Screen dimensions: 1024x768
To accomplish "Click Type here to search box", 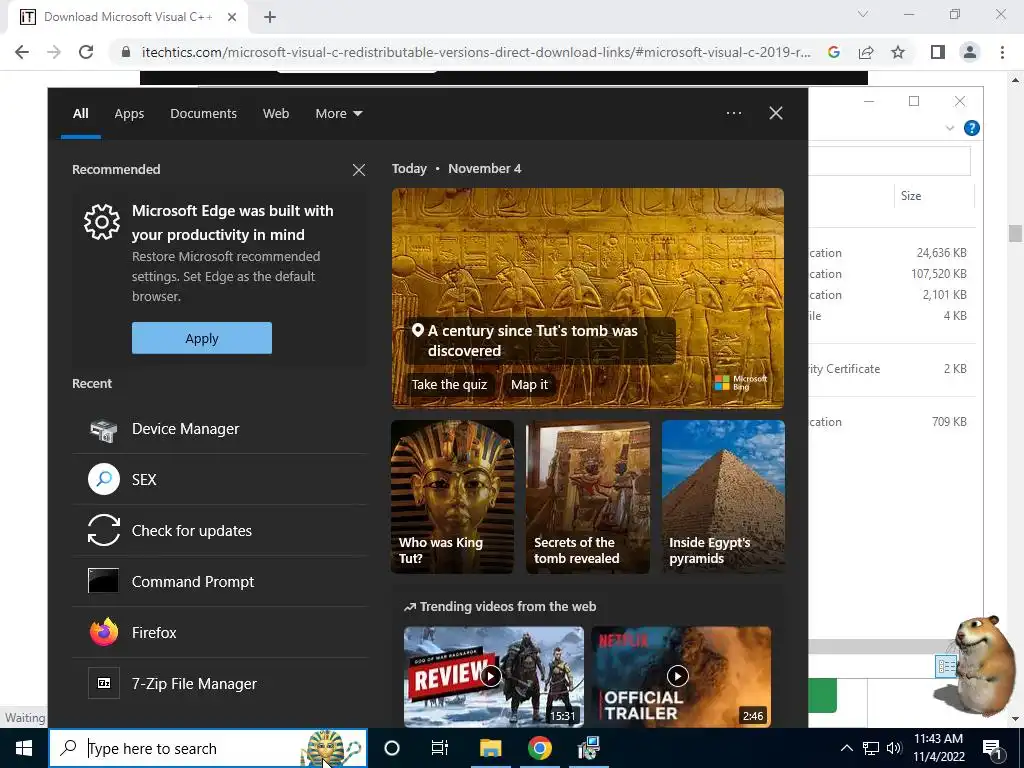I will click(208, 748).
